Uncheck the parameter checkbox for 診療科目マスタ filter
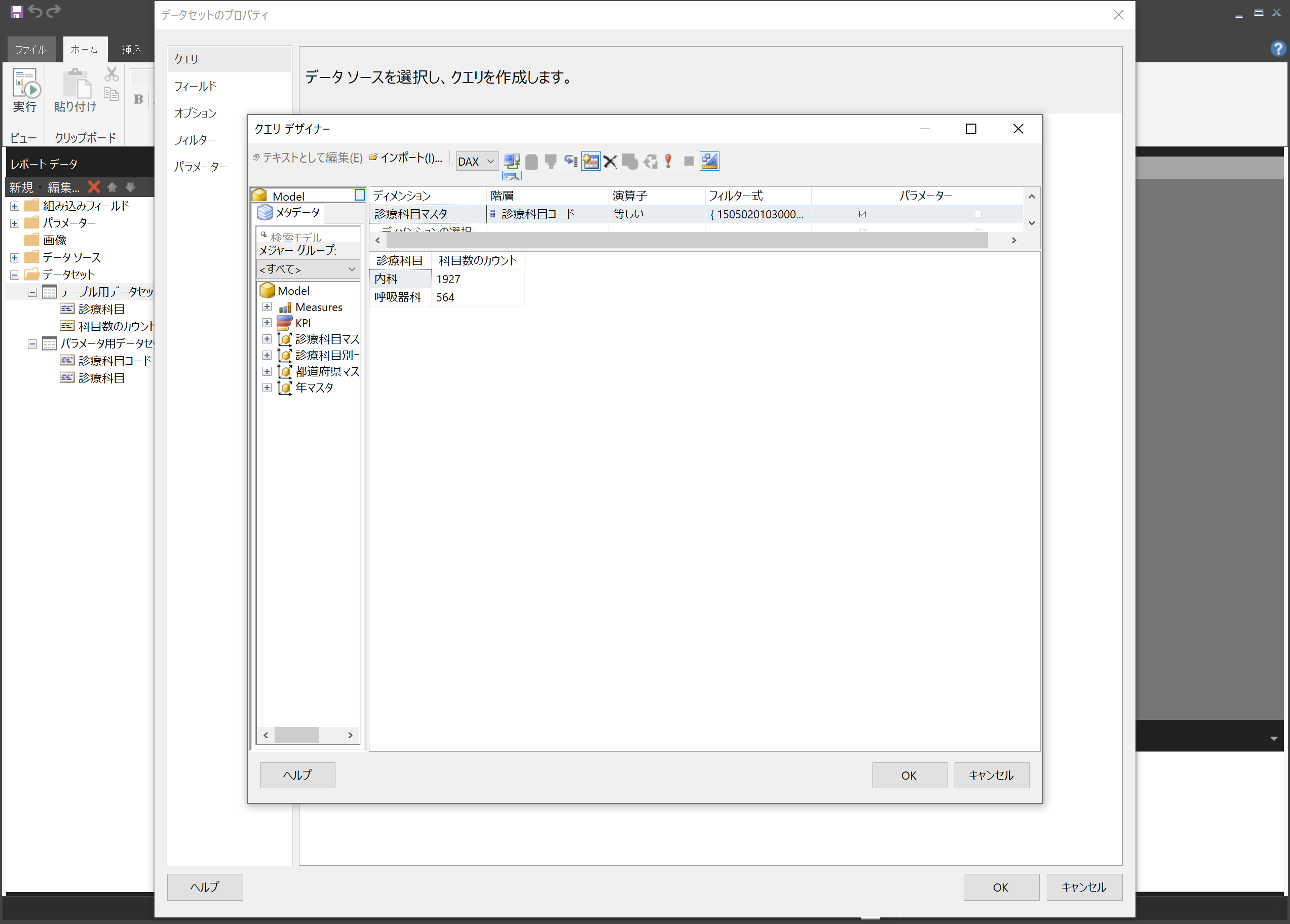The height and width of the screenshot is (924, 1290). click(x=862, y=214)
